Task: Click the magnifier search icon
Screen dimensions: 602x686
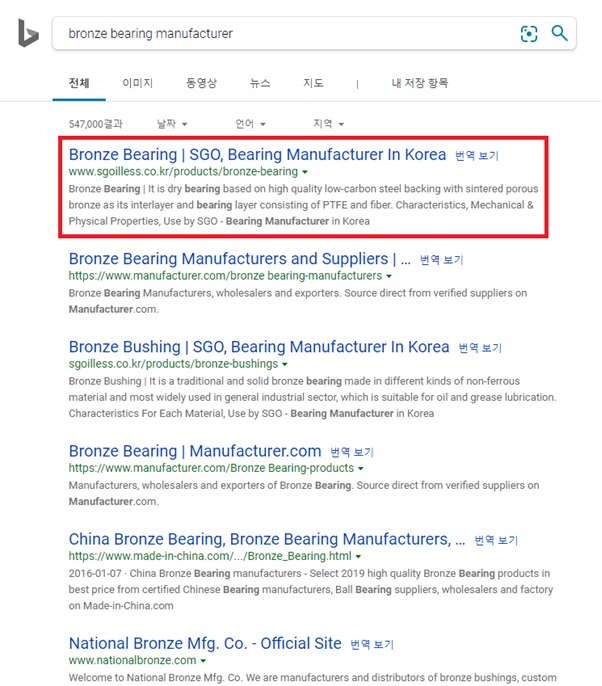Action: point(560,33)
